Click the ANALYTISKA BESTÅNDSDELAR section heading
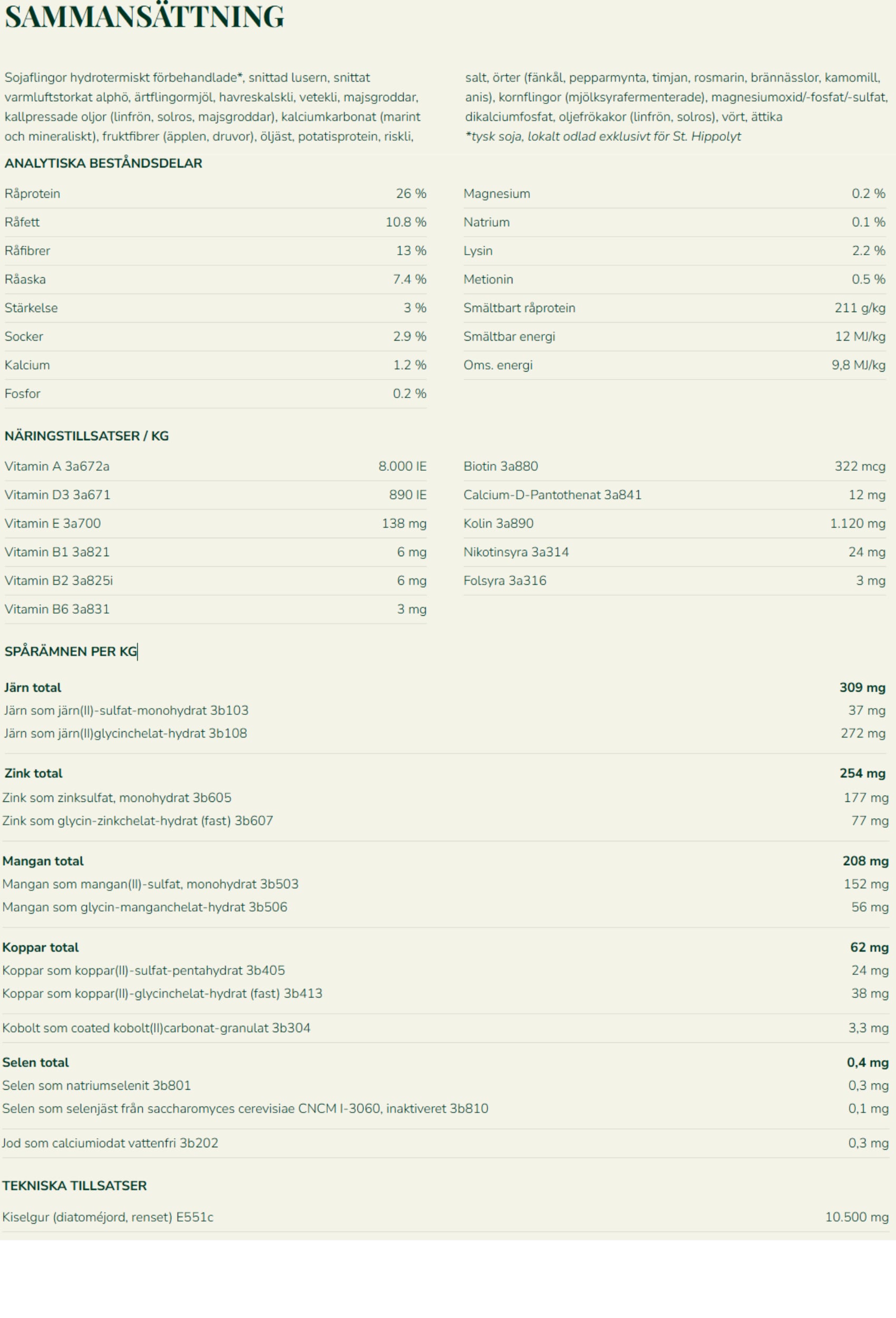The height and width of the screenshot is (1318, 896). 103,163
